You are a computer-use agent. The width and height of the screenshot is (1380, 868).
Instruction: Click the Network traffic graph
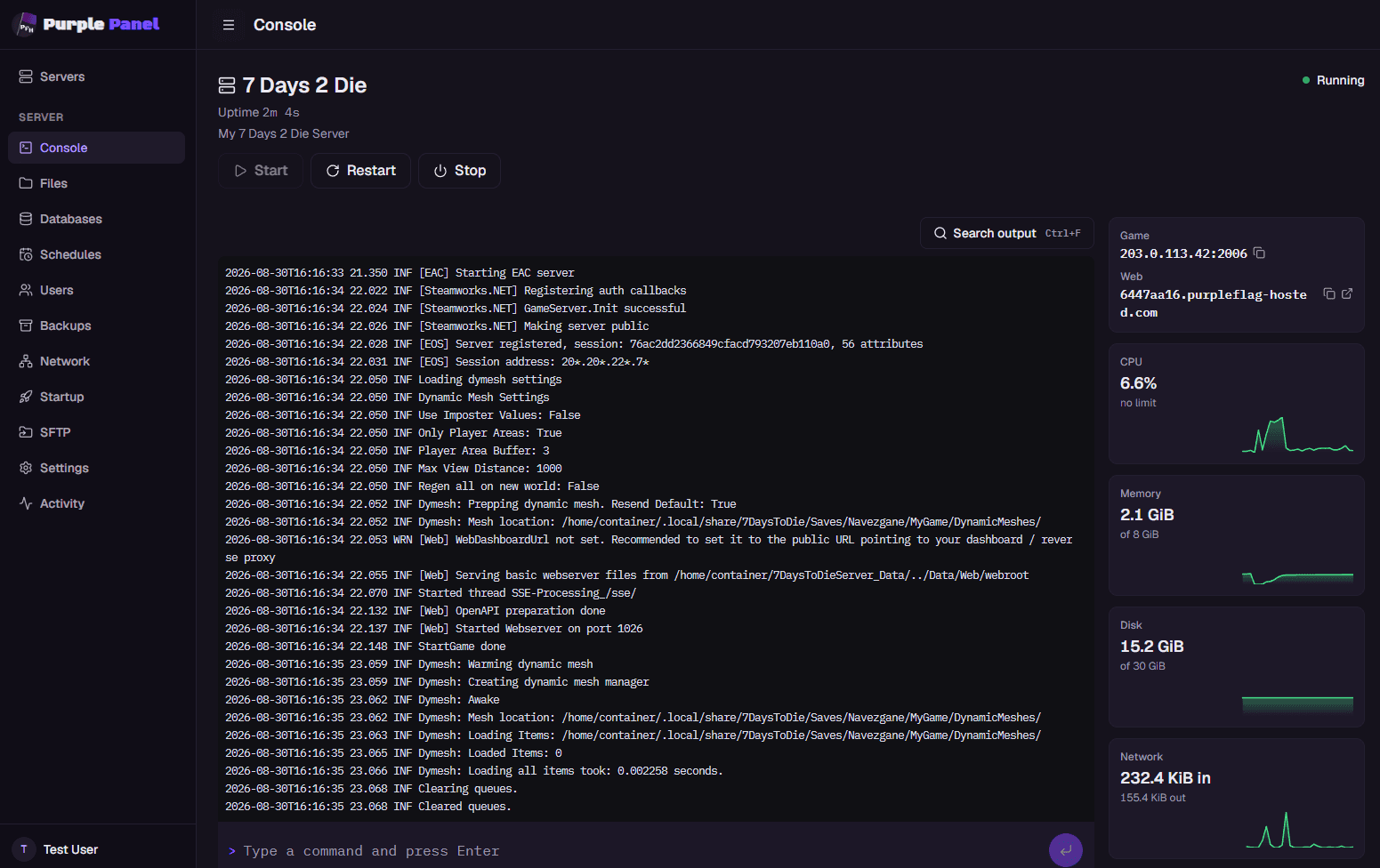[1297, 830]
